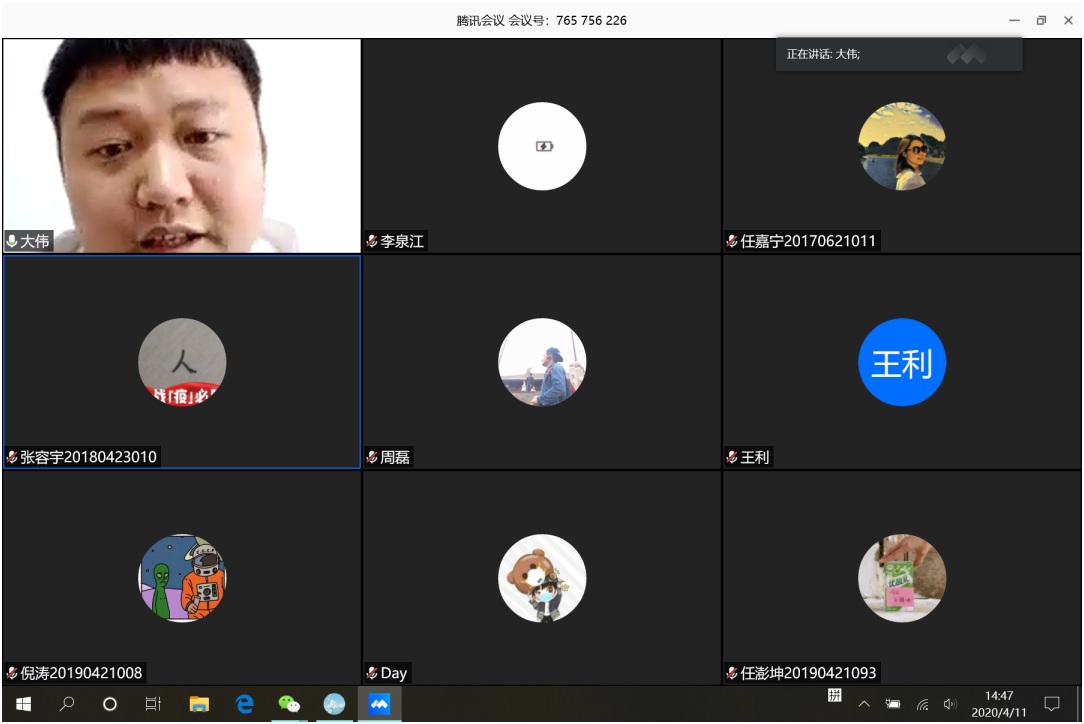Click the muted microphone icon beside 李泉江
Image resolution: width=1084 pixels, height=724 pixels.
[372, 241]
